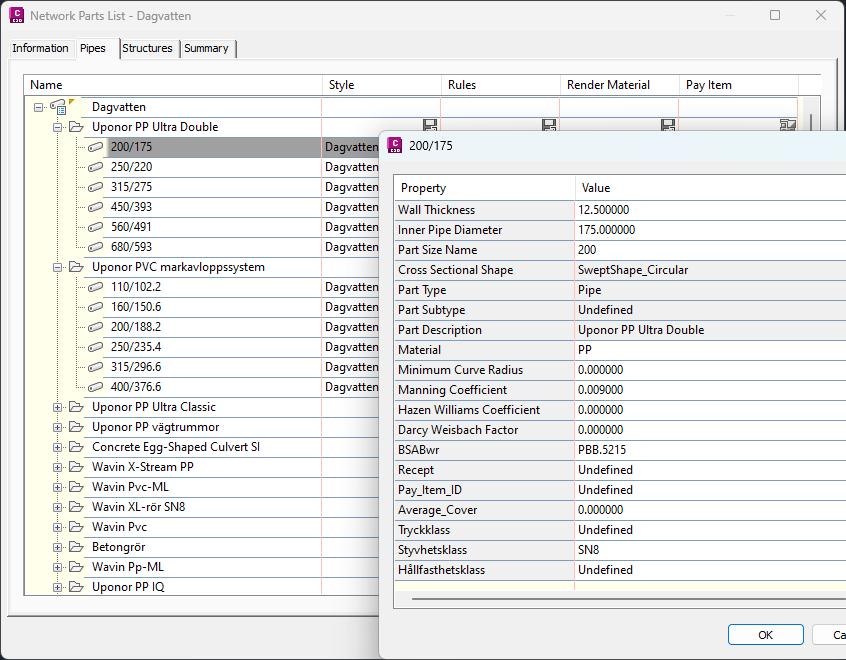846x660 pixels.
Task: Click the Render Material column save icon
Action: (668, 125)
